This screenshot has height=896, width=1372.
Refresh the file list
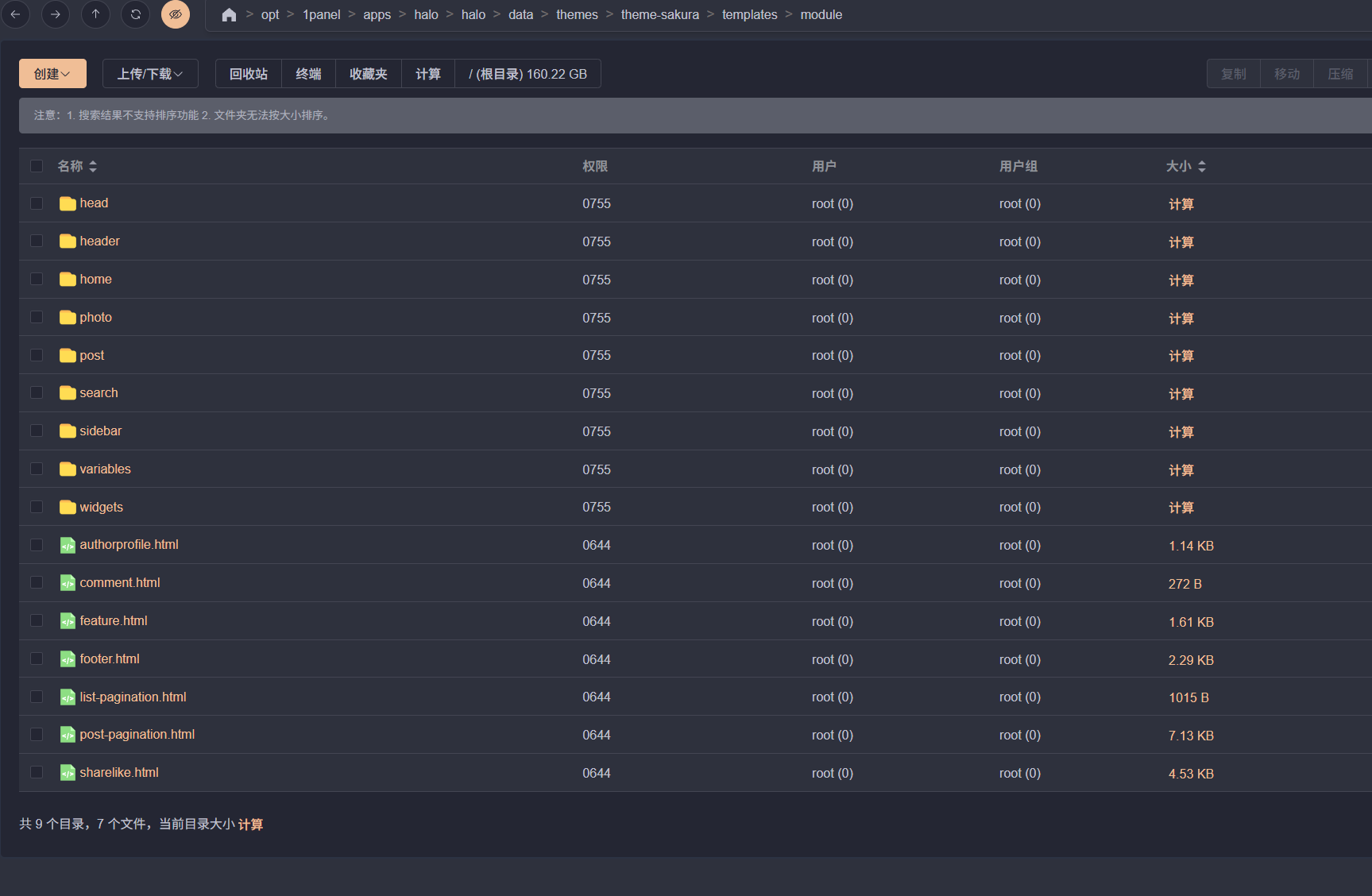pyautogui.click(x=136, y=14)
